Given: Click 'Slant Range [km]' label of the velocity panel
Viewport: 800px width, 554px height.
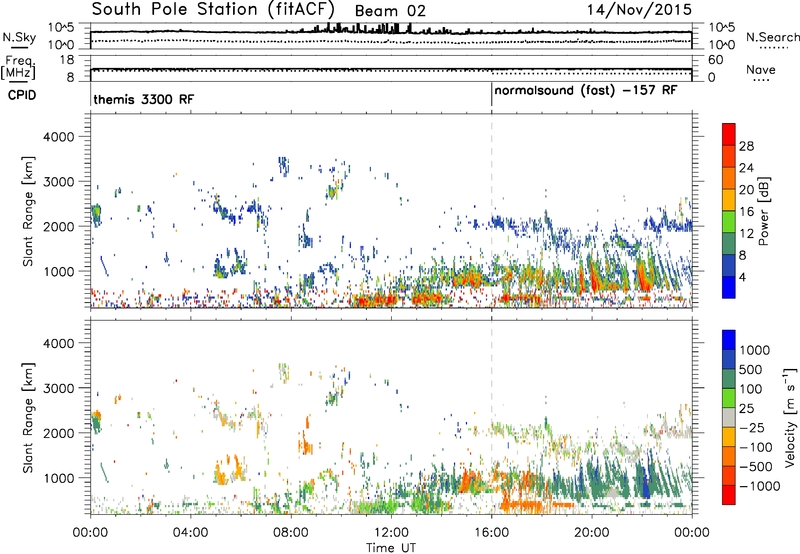Looking at the screenshot, I should (28, 418).
